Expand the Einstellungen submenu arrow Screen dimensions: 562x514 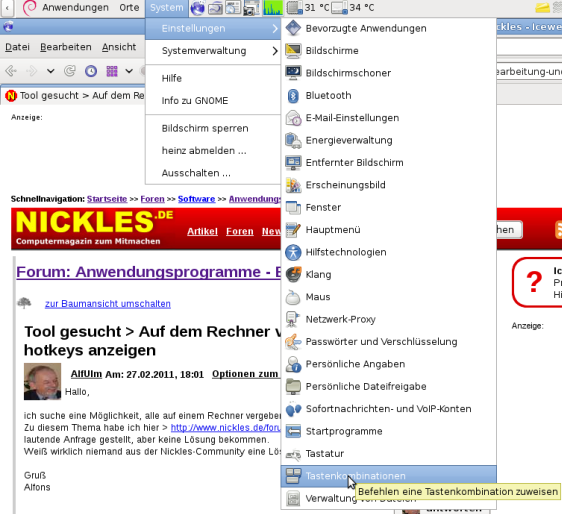pos(275,29)
